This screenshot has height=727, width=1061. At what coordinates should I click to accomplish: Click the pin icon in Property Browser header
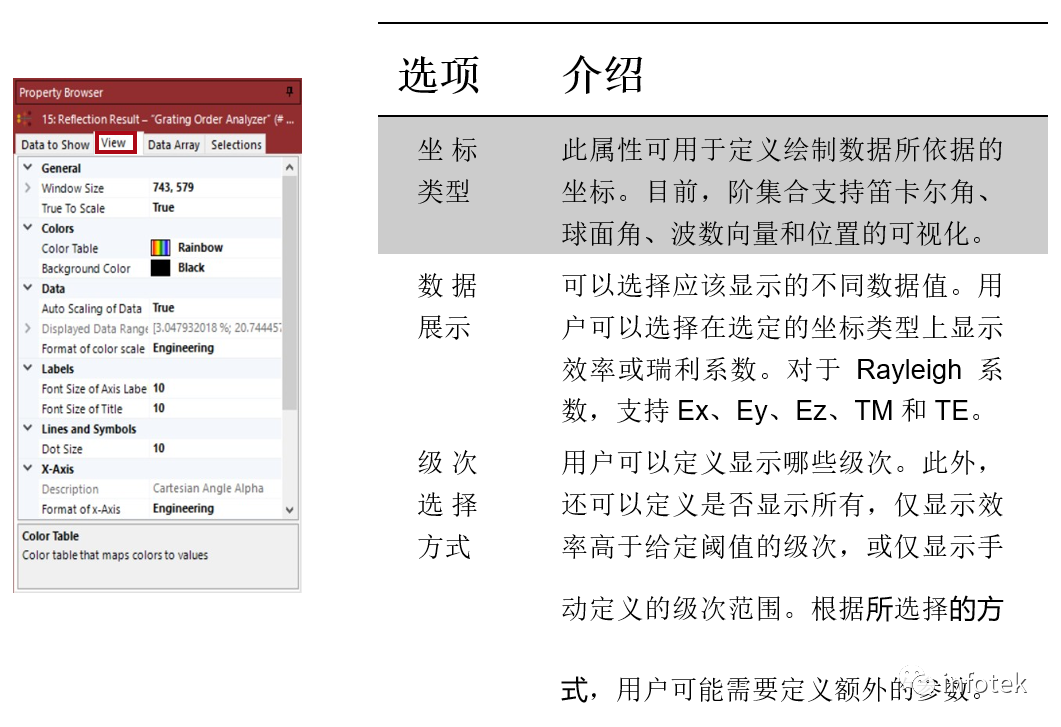coord(290,91)
